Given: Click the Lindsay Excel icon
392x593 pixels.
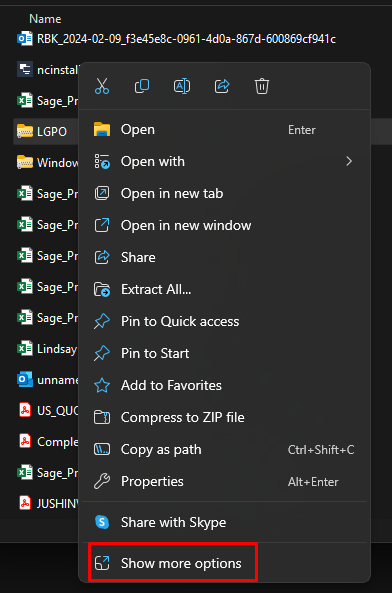Looking at the screenshot, I should (x=25, y=348).
